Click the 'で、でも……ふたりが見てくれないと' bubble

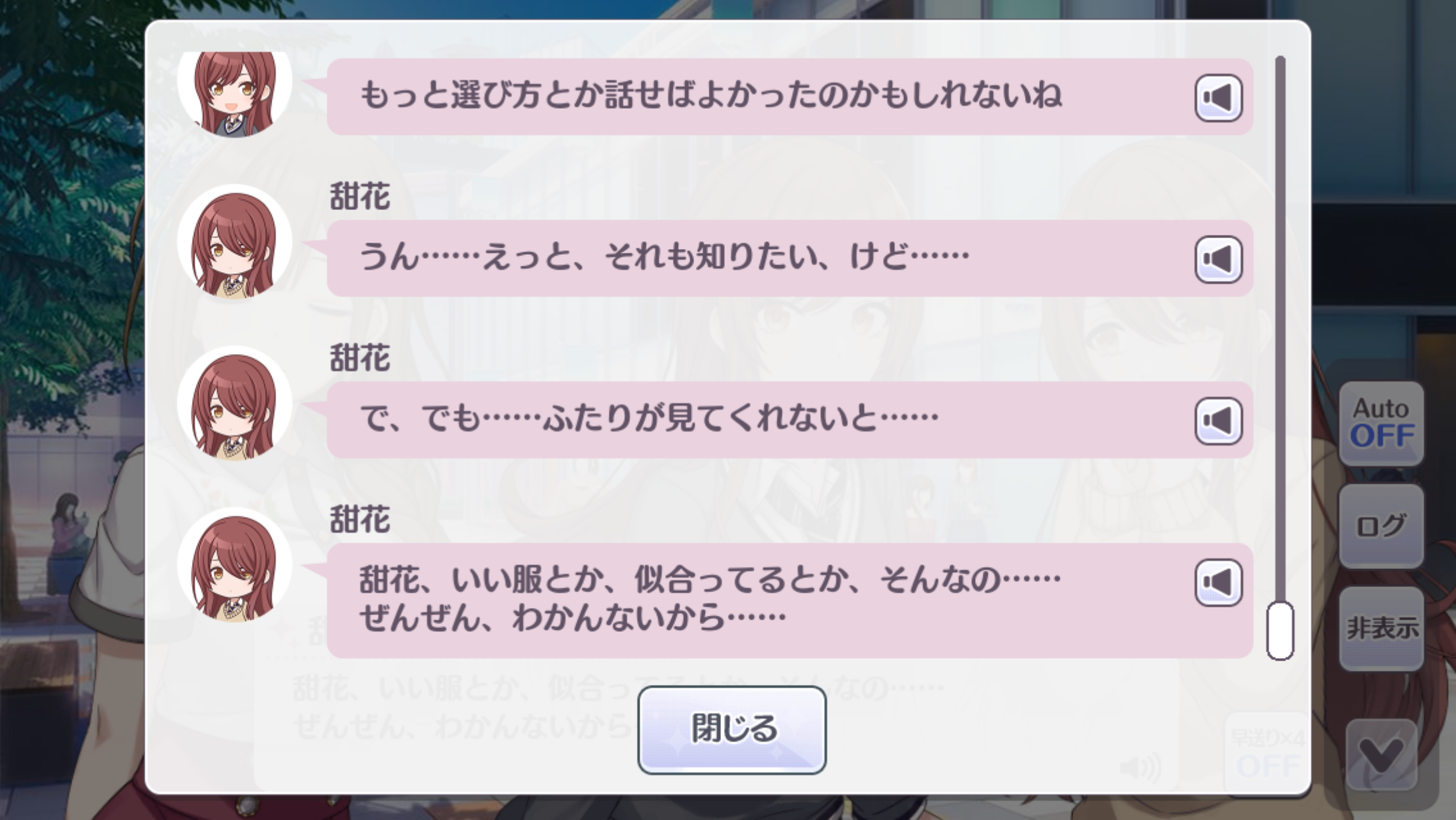click(789, 420)
